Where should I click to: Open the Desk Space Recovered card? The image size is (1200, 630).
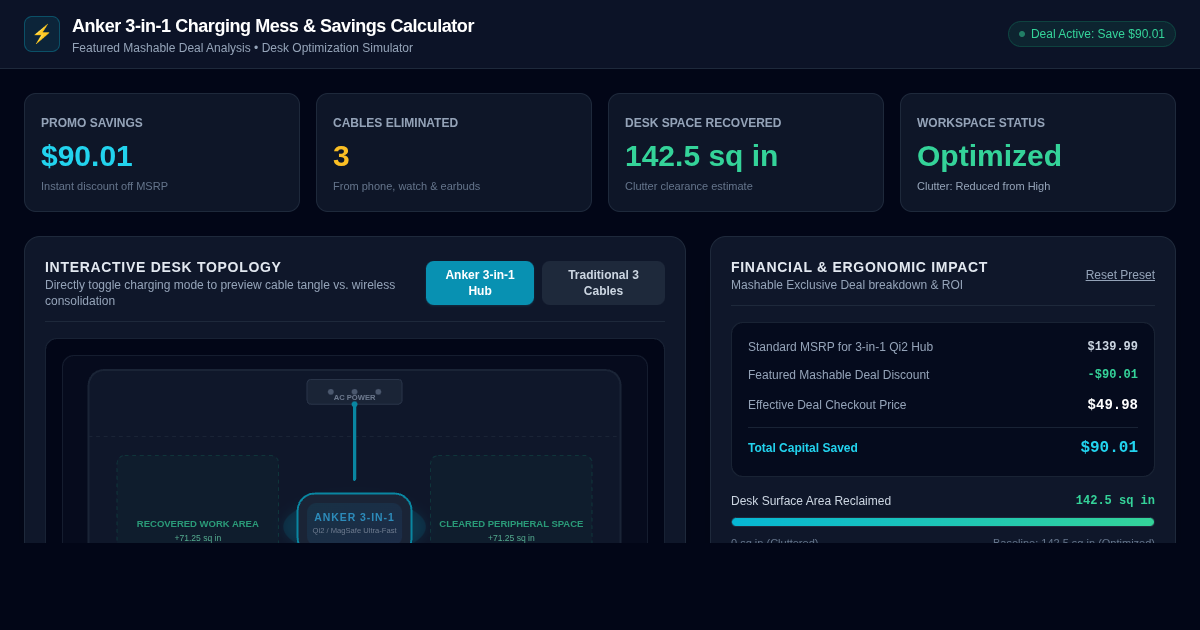point(746,152)
